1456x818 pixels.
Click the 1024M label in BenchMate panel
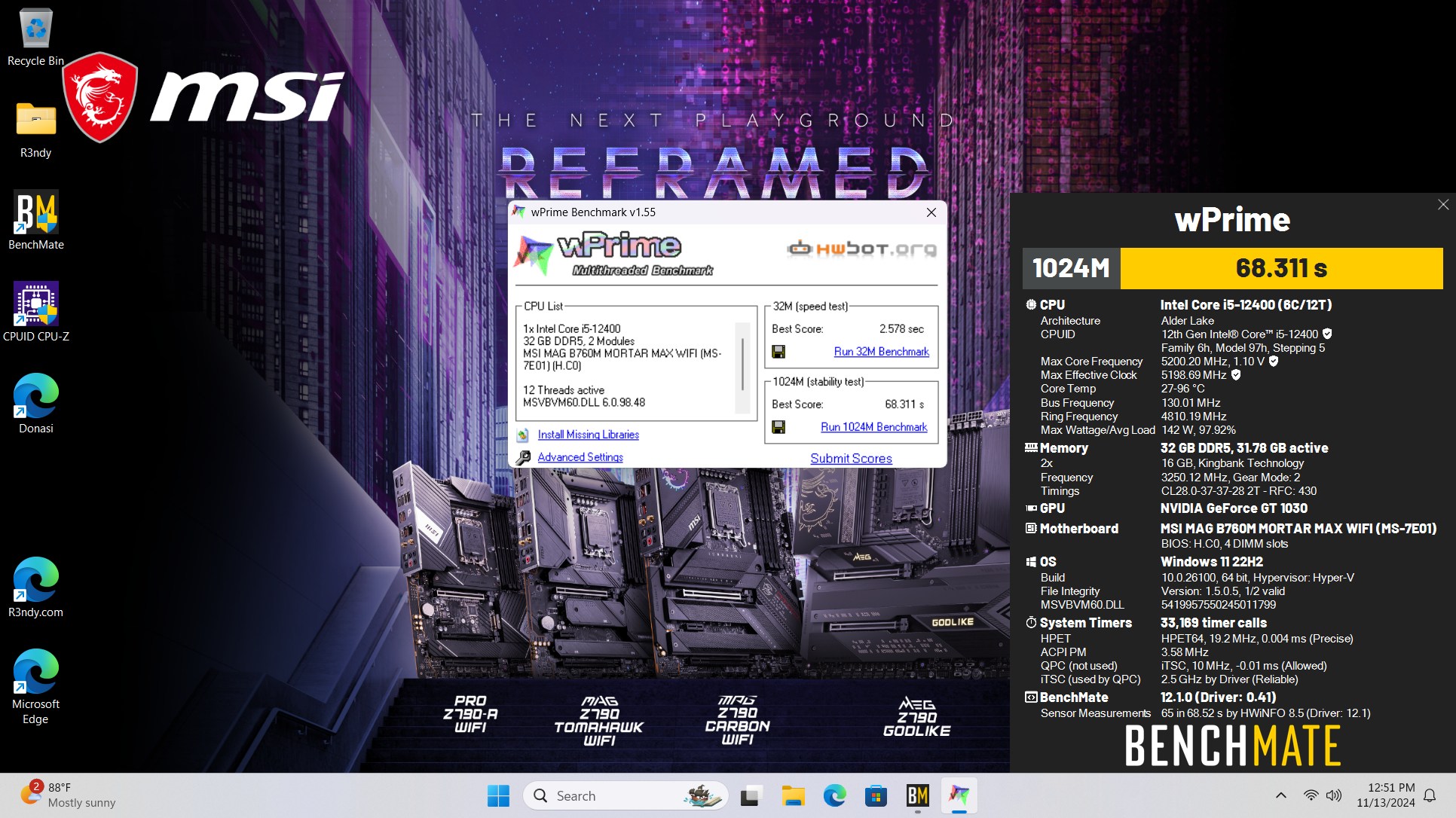point(1071,268)
